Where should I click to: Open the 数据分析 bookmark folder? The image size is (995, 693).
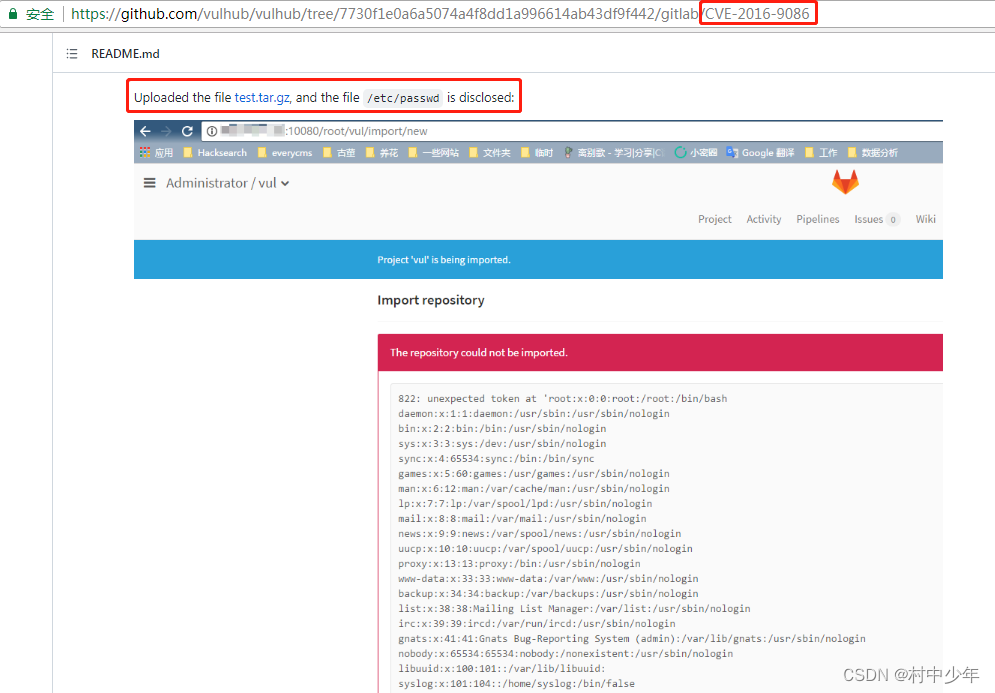873,152
